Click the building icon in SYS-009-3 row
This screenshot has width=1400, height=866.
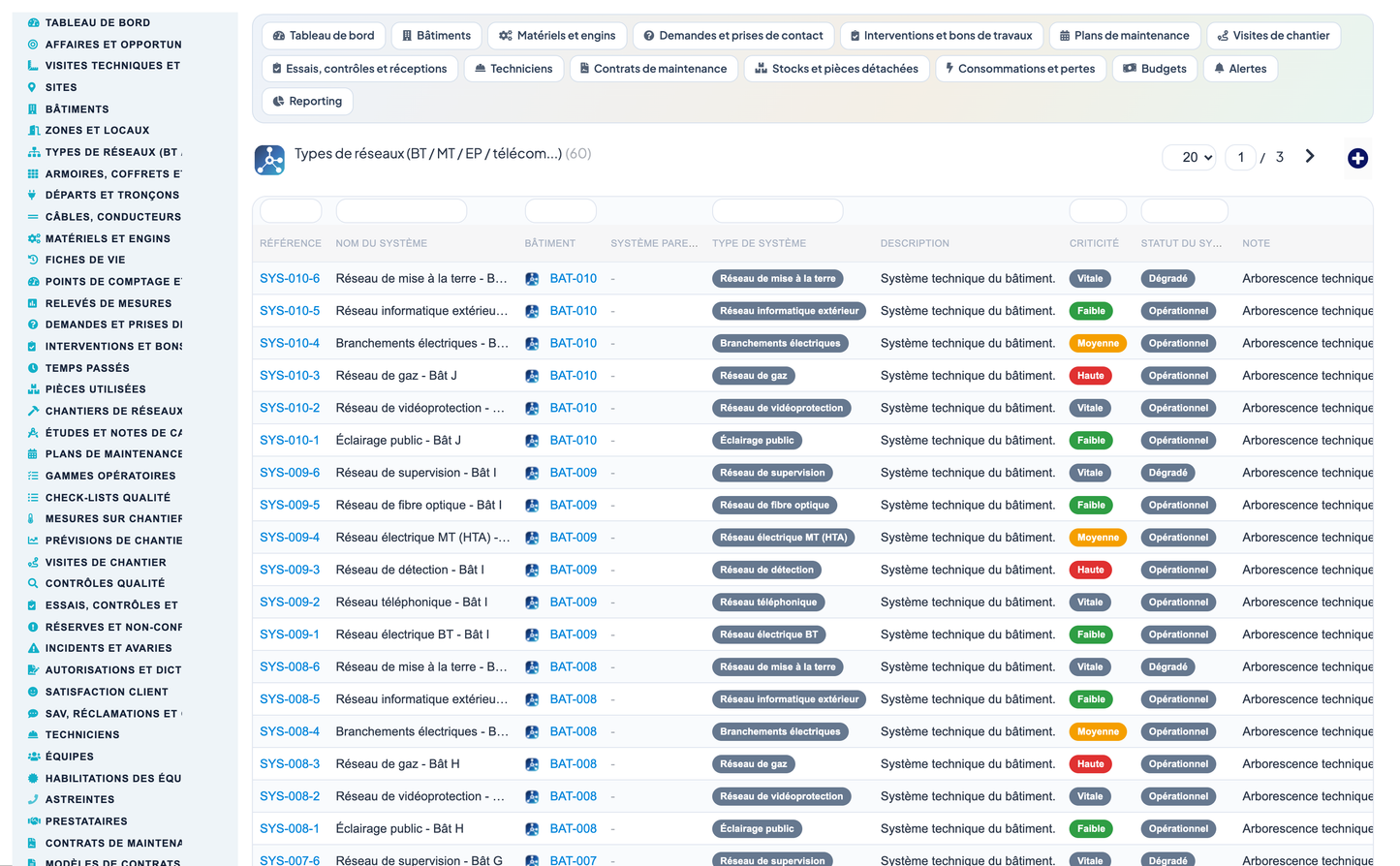tap(532, 571)
